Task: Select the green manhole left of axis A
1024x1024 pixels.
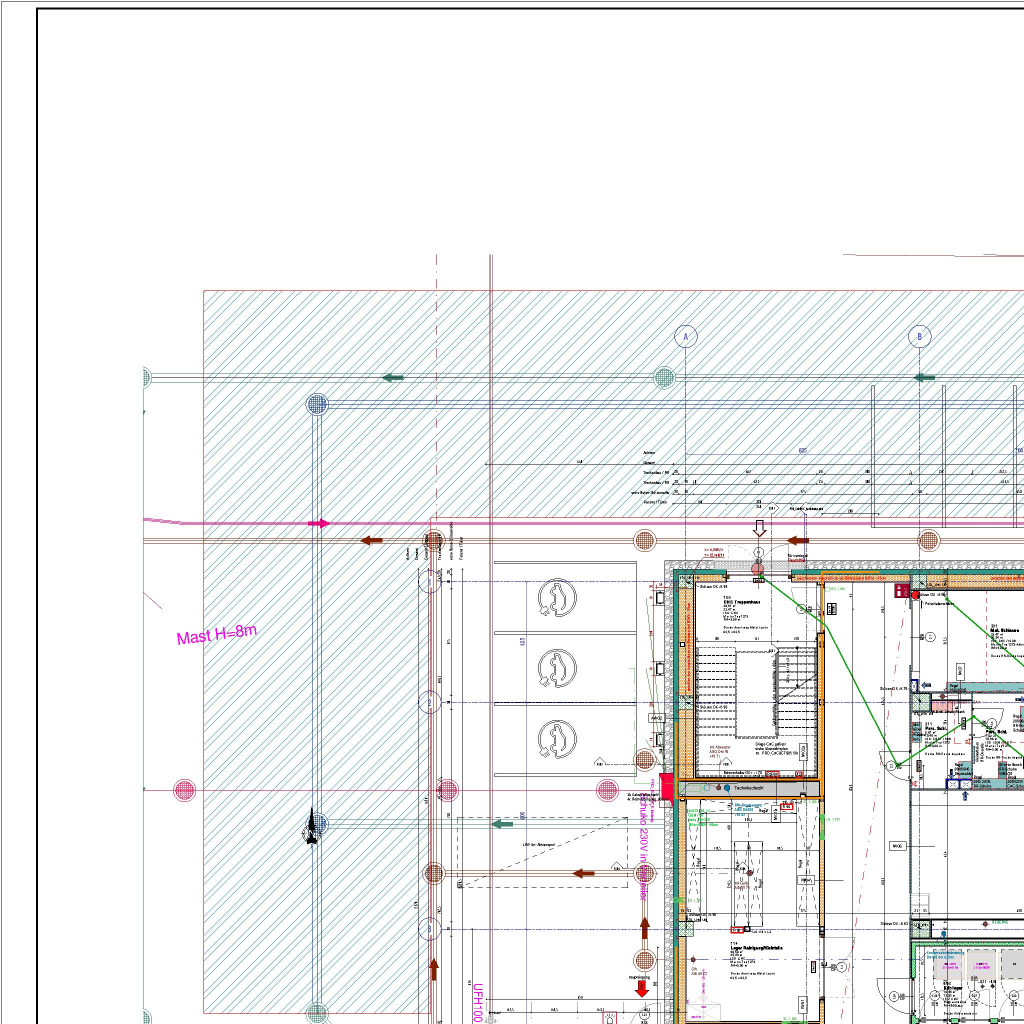Action: pyautogui.click(x=664, y=377)
